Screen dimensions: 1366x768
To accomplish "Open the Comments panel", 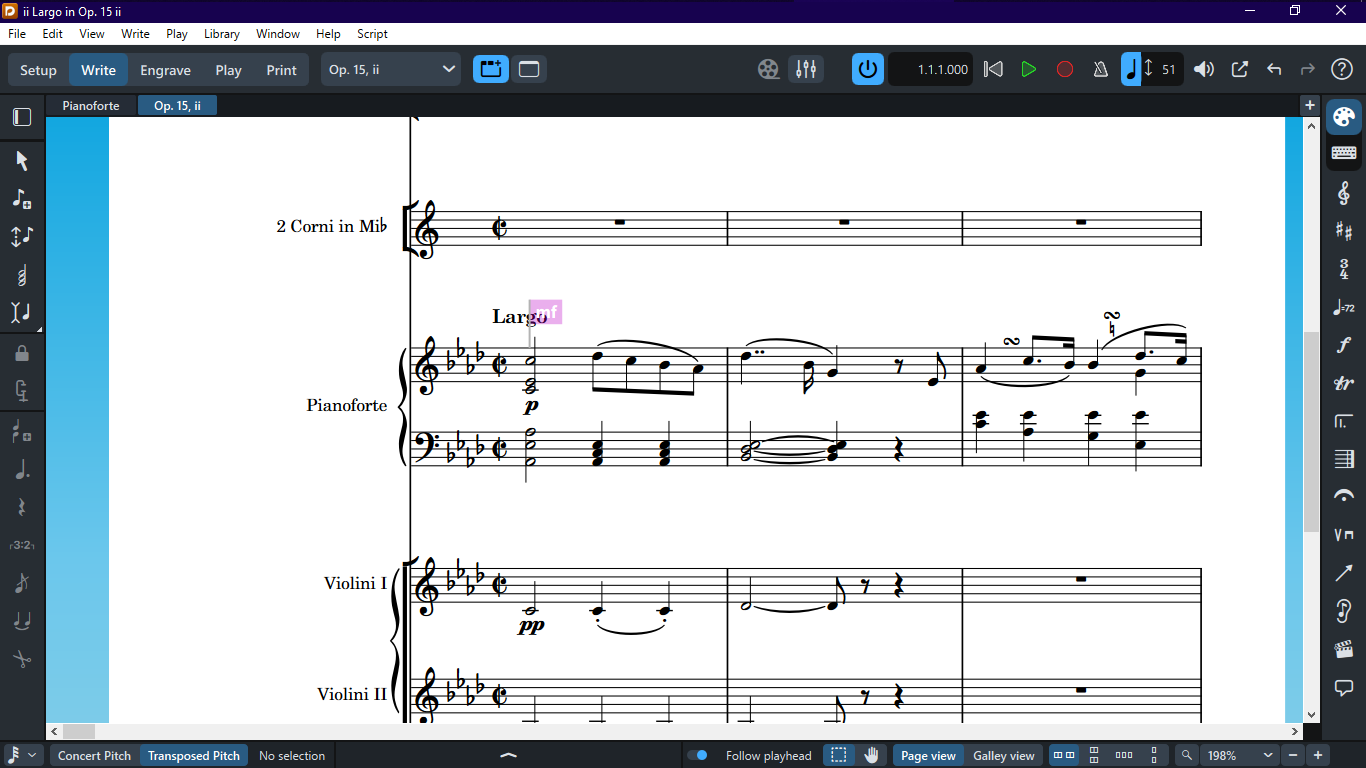I will pos(1344,687).
